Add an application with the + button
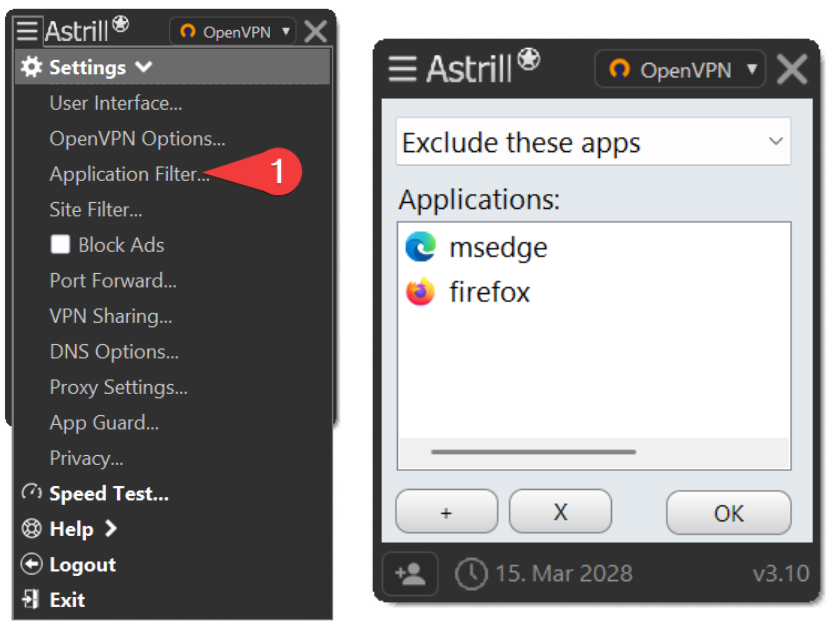The width and height of the screenshot is (832, 624). point(446,513)
